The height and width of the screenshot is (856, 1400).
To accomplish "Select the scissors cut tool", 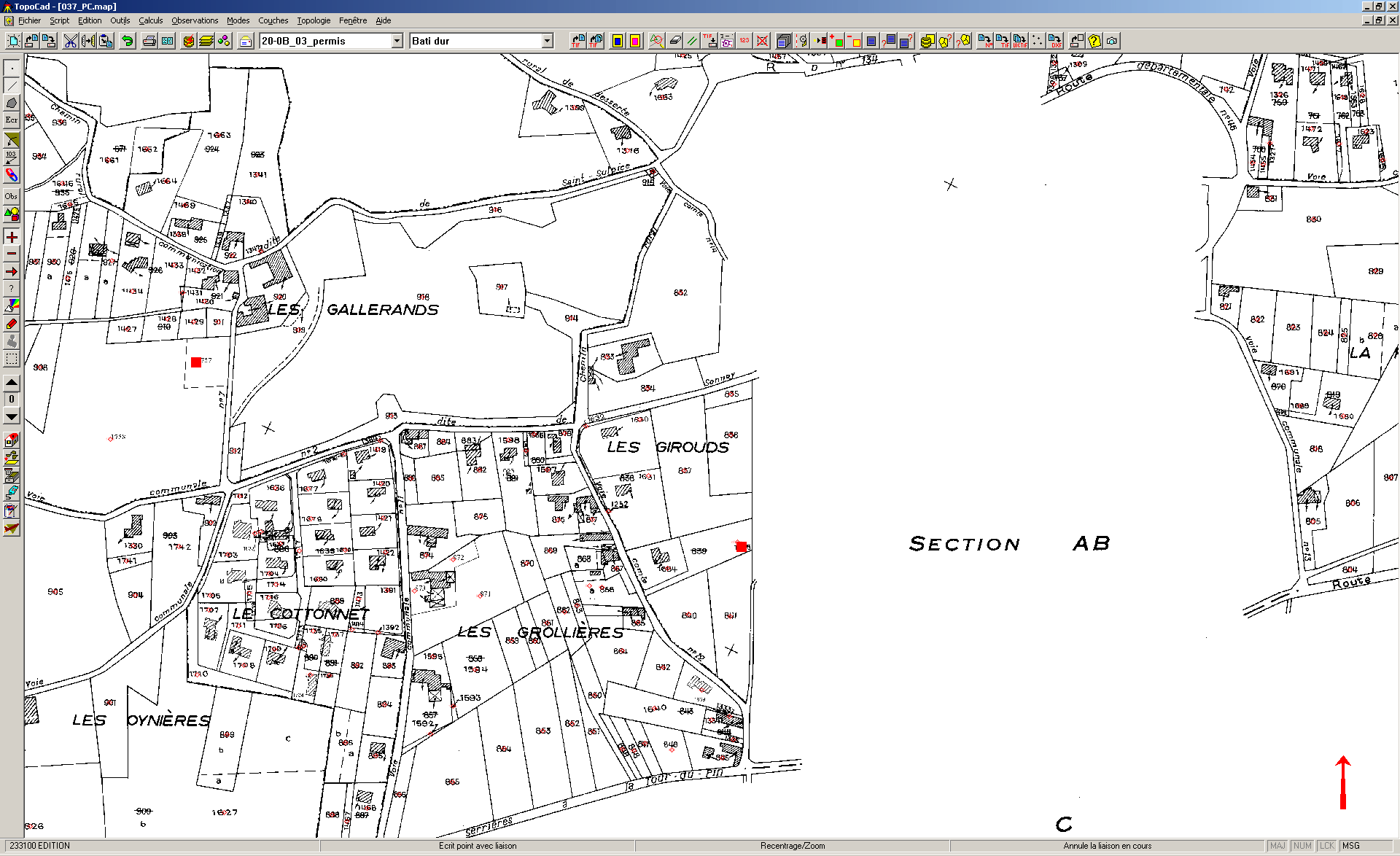I will pos(71,41).
